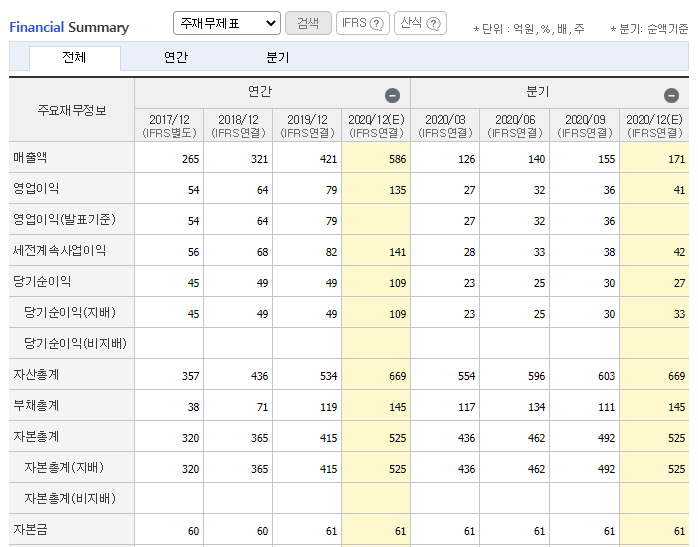Click the 자산총계 value 603 for 2020/09
The height and width of the screenshot is (547, 698).
click(607, 376)
